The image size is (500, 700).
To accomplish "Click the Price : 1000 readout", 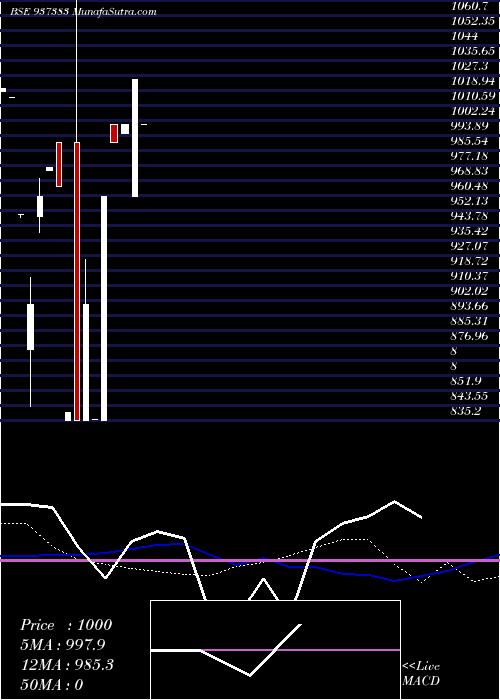I will coord(66,625).
